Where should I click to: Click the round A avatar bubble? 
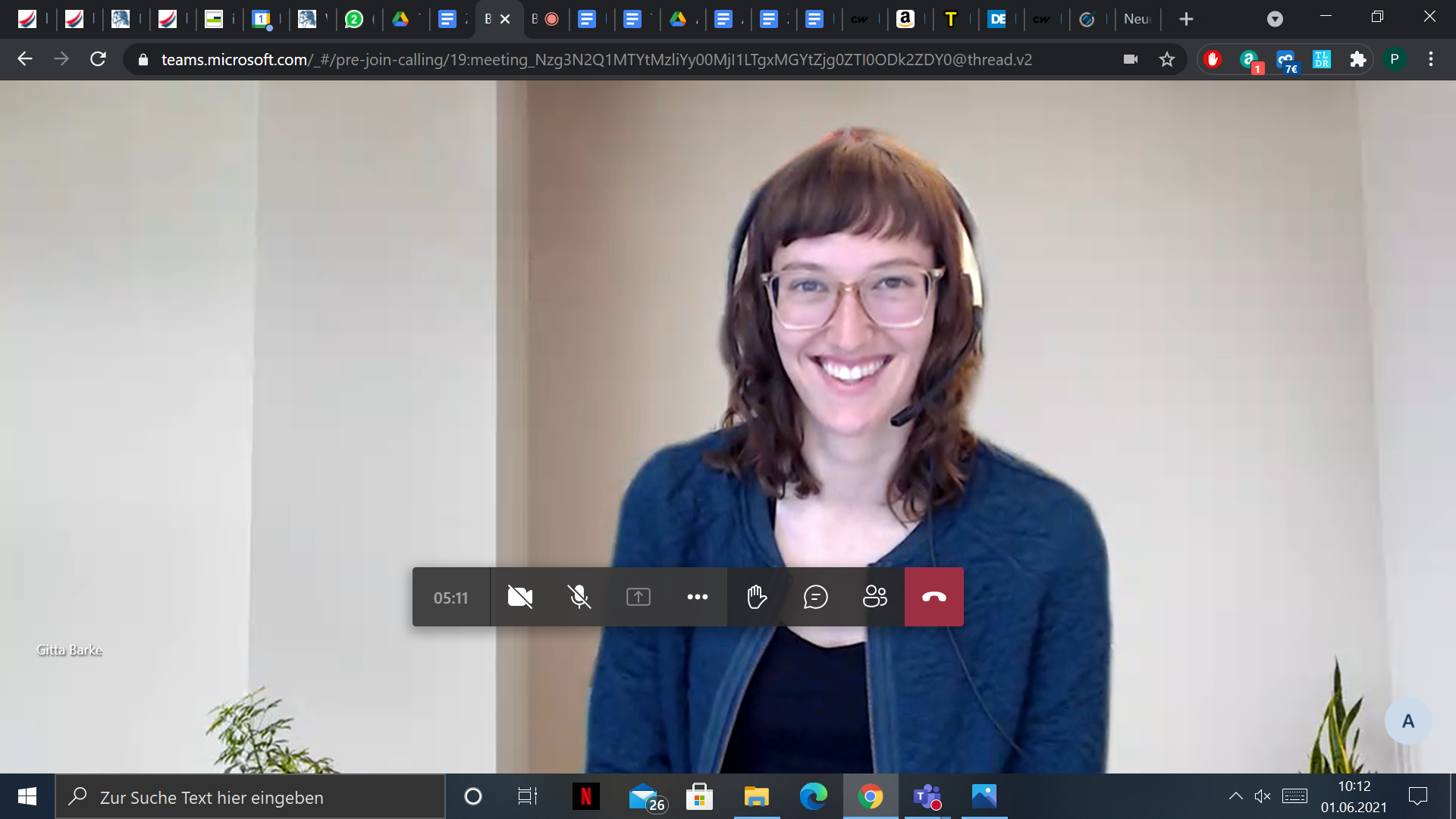1408,721
